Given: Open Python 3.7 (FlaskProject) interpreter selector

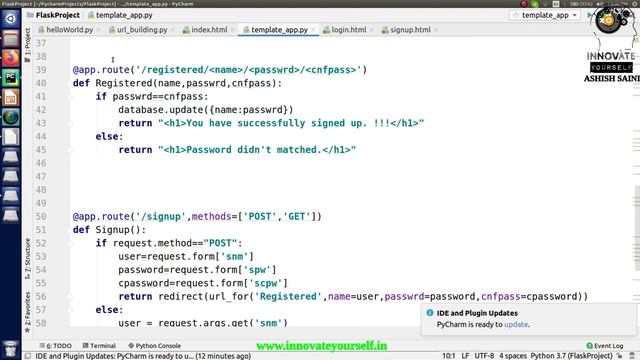Looking at the screenshot, I should (x=571, y=356).
